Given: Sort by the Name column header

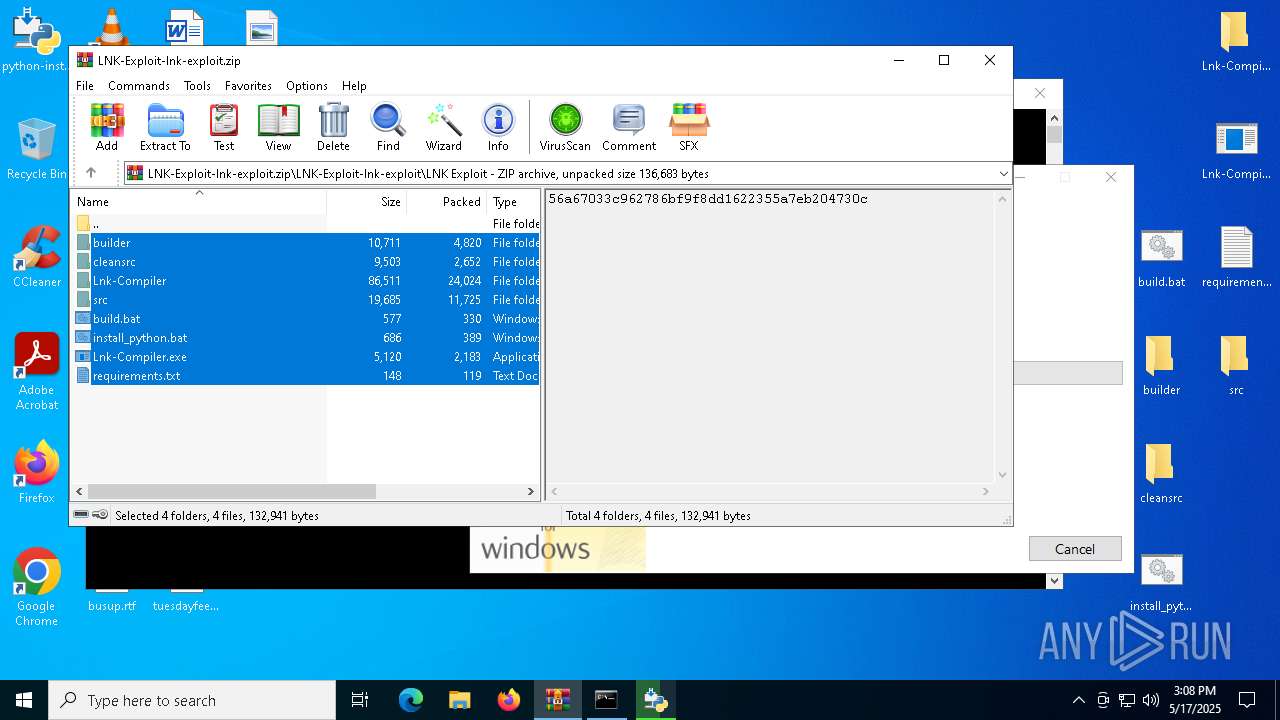Looking at the screenshot, I should tap(199, 202).
